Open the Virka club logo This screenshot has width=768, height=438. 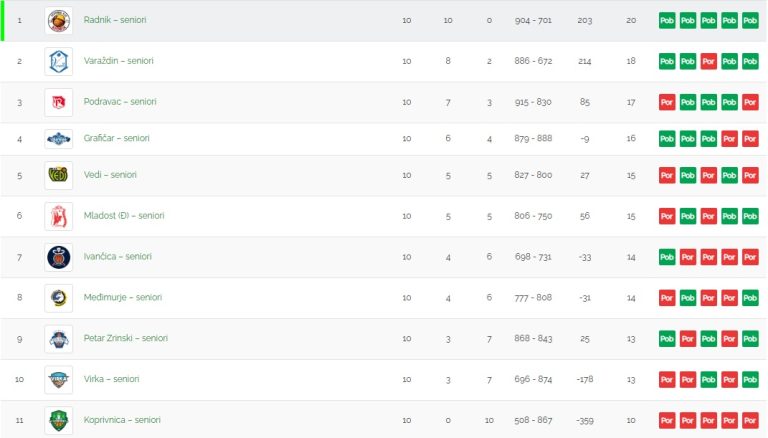click(58, 380)
